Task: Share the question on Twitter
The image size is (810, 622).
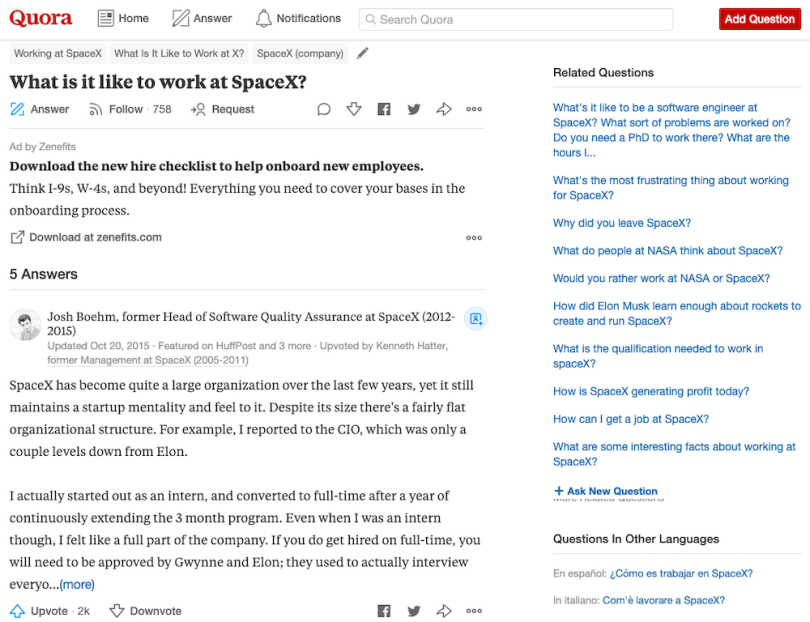Action: (414, 109)
